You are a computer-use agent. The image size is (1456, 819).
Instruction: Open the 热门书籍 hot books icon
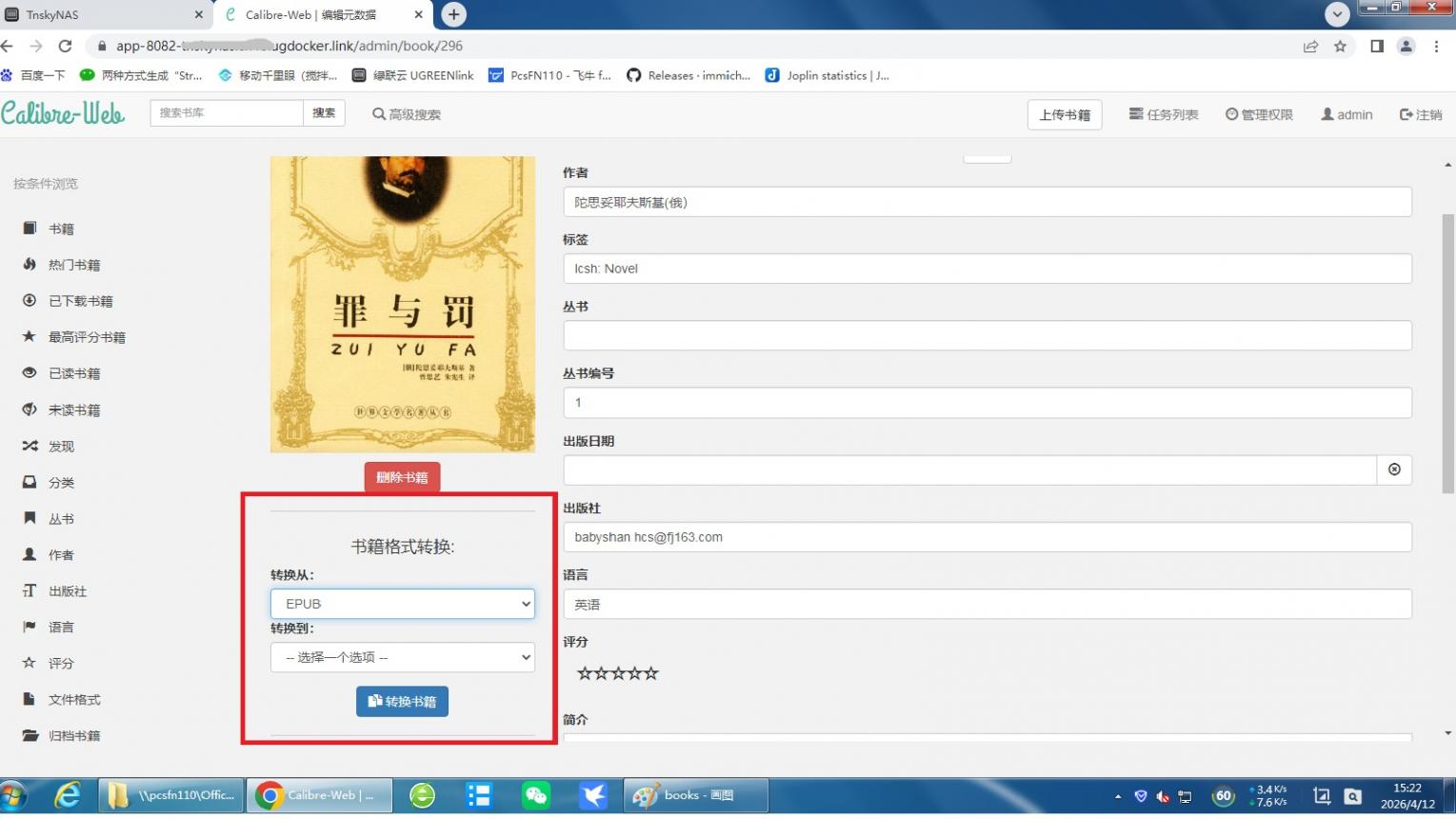(30, 265)
